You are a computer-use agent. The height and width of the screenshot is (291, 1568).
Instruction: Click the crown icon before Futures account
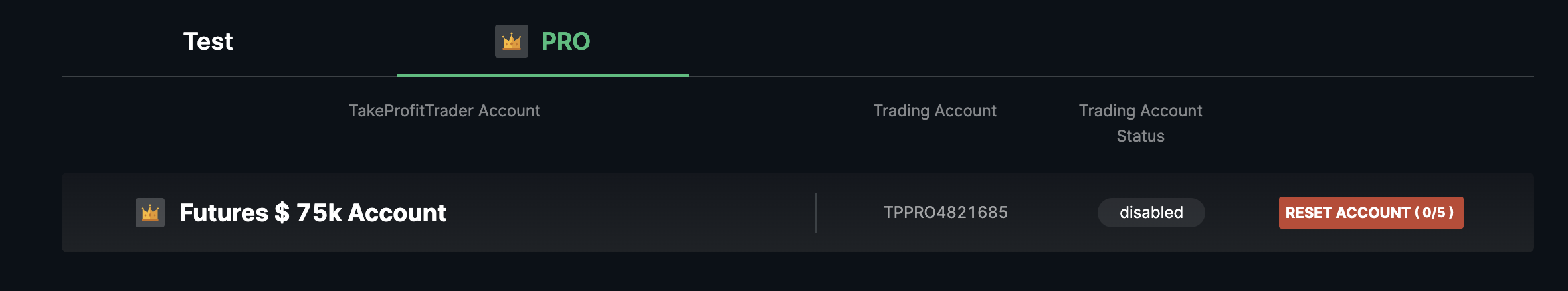150,213
